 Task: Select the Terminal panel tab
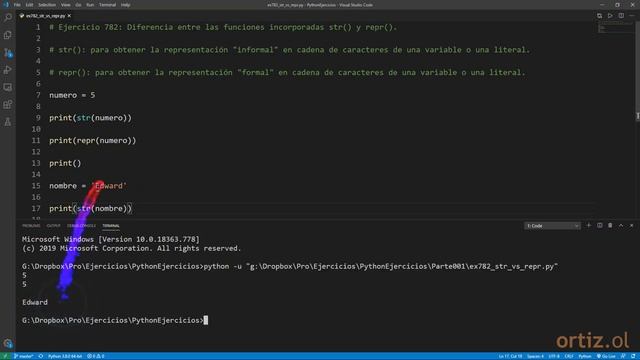(x=111, y=226)
